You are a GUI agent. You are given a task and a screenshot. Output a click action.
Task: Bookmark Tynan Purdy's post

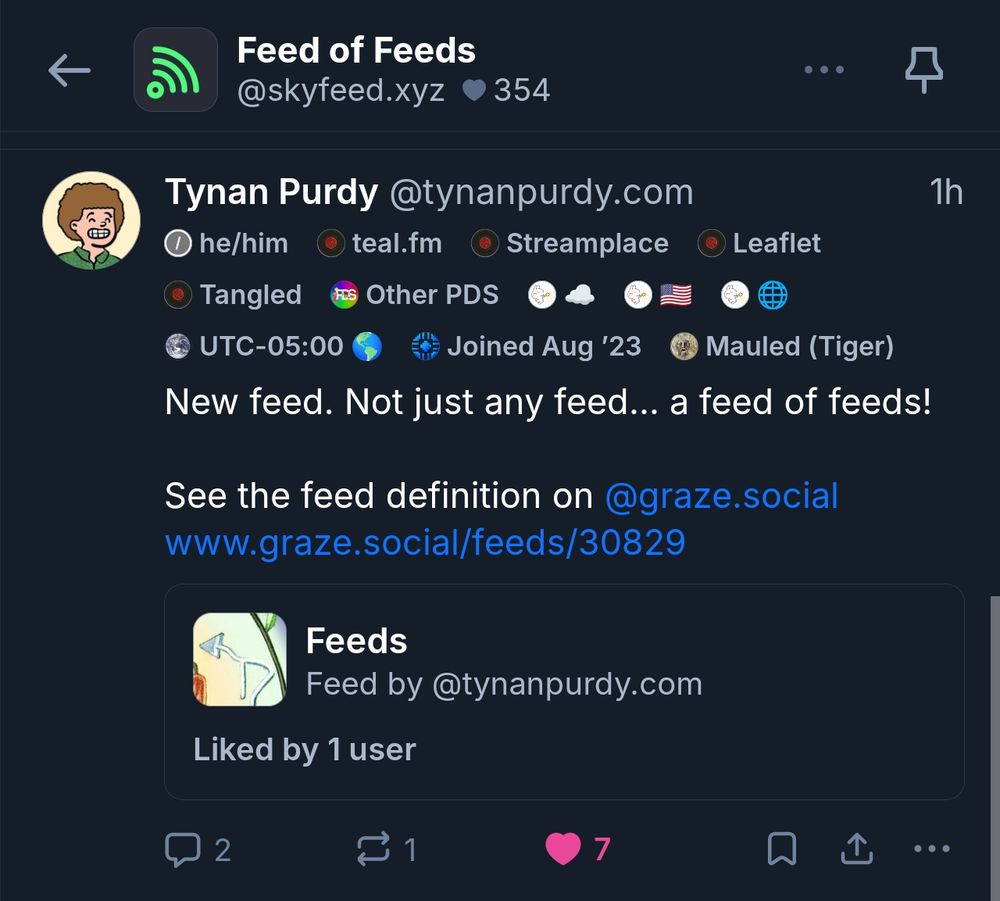pyautogui.click(x=783, y=848)
